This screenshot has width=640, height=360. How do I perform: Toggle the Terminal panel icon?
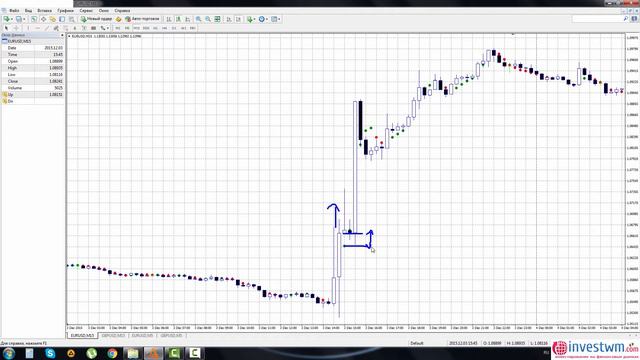[62, 19]
